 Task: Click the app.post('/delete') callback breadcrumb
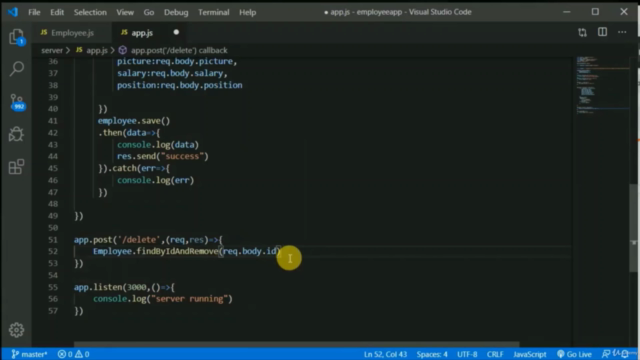pyautogui.click(x=173, y=51)
